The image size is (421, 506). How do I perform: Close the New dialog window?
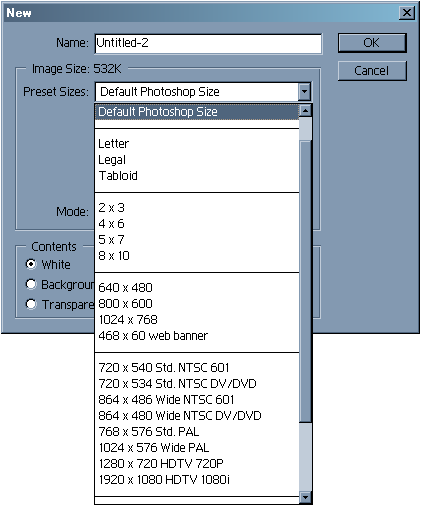point(407,13)
